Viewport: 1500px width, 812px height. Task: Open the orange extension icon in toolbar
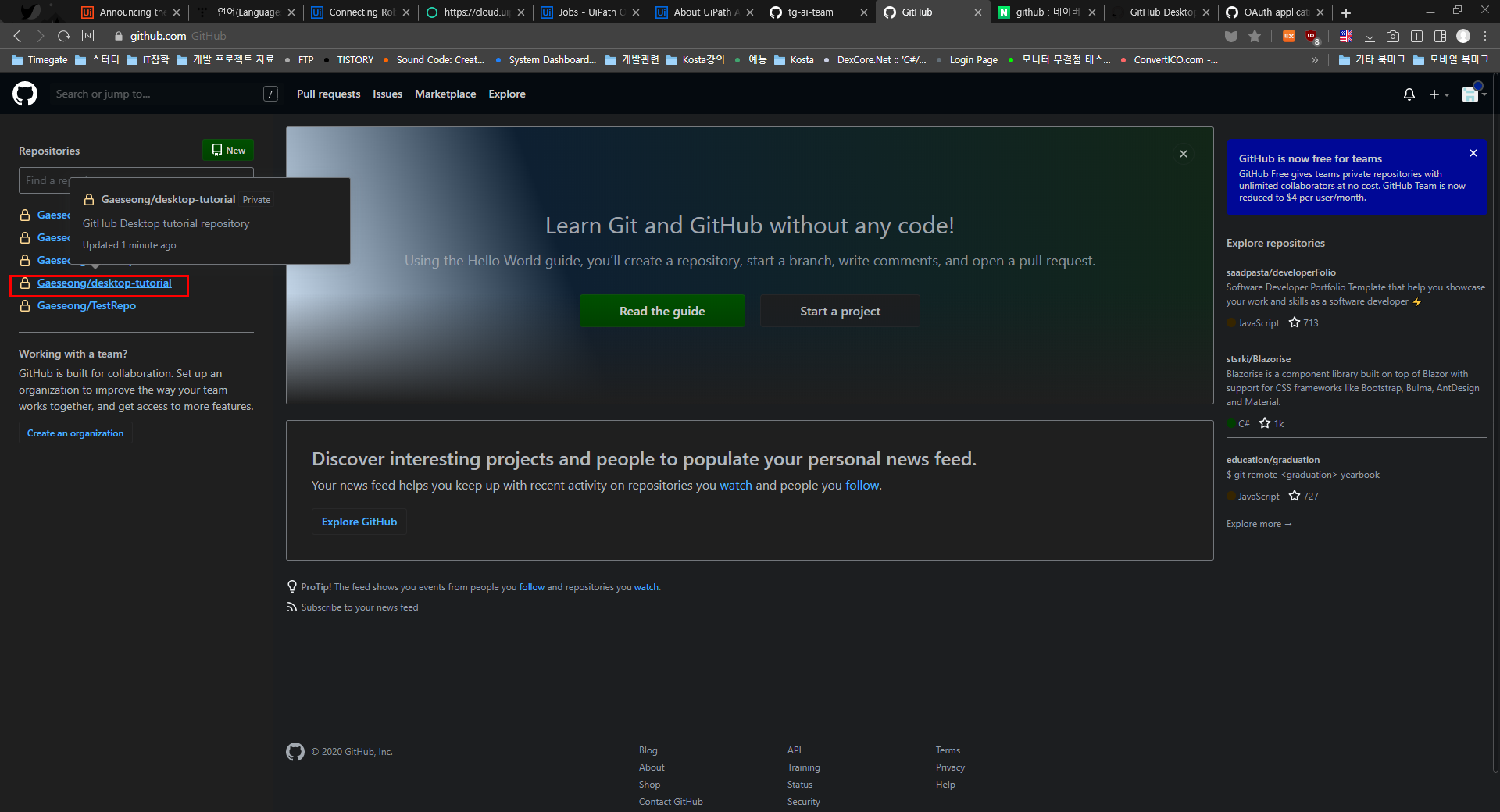tap(1289, 36)
